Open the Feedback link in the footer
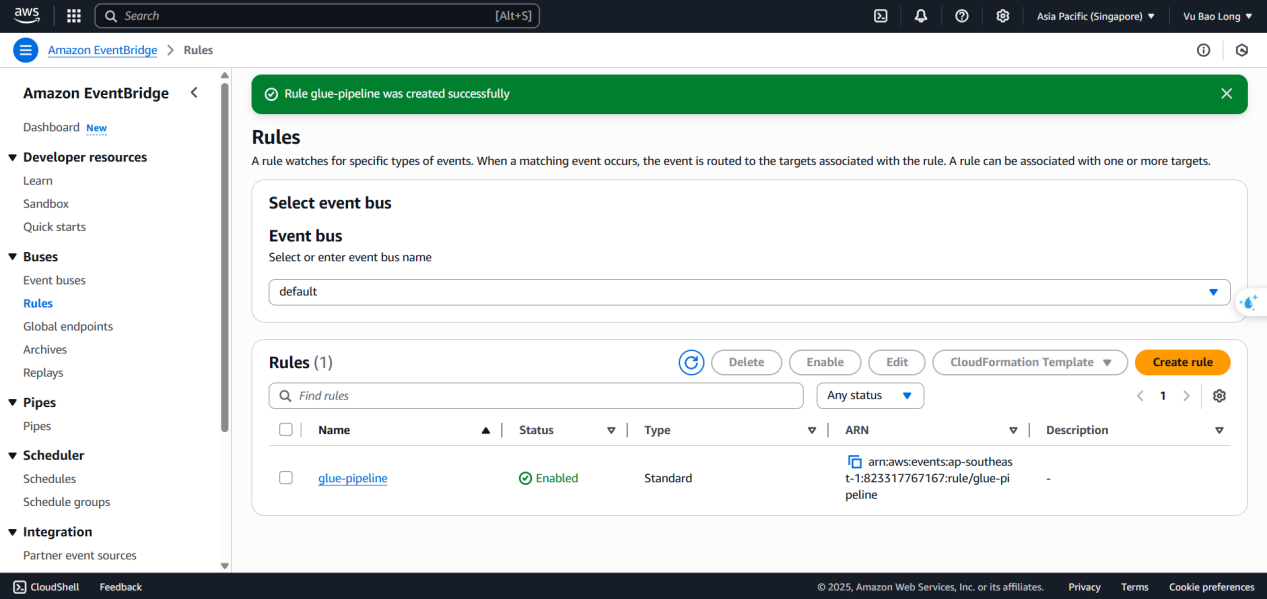The width and height of the screenshot is (1267, 599). (x=121, y=587)
